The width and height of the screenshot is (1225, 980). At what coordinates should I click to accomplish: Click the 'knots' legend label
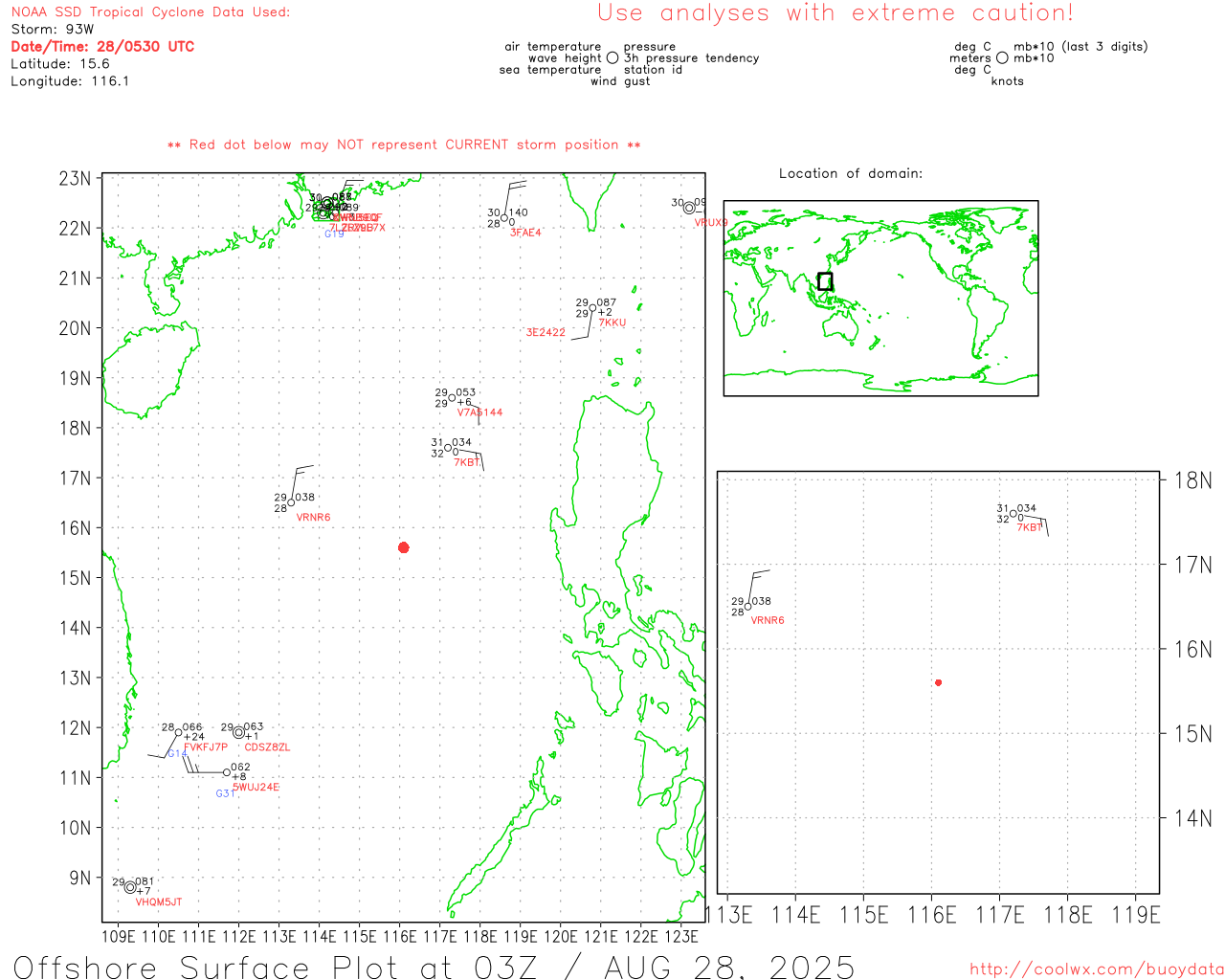[1008, 81]
